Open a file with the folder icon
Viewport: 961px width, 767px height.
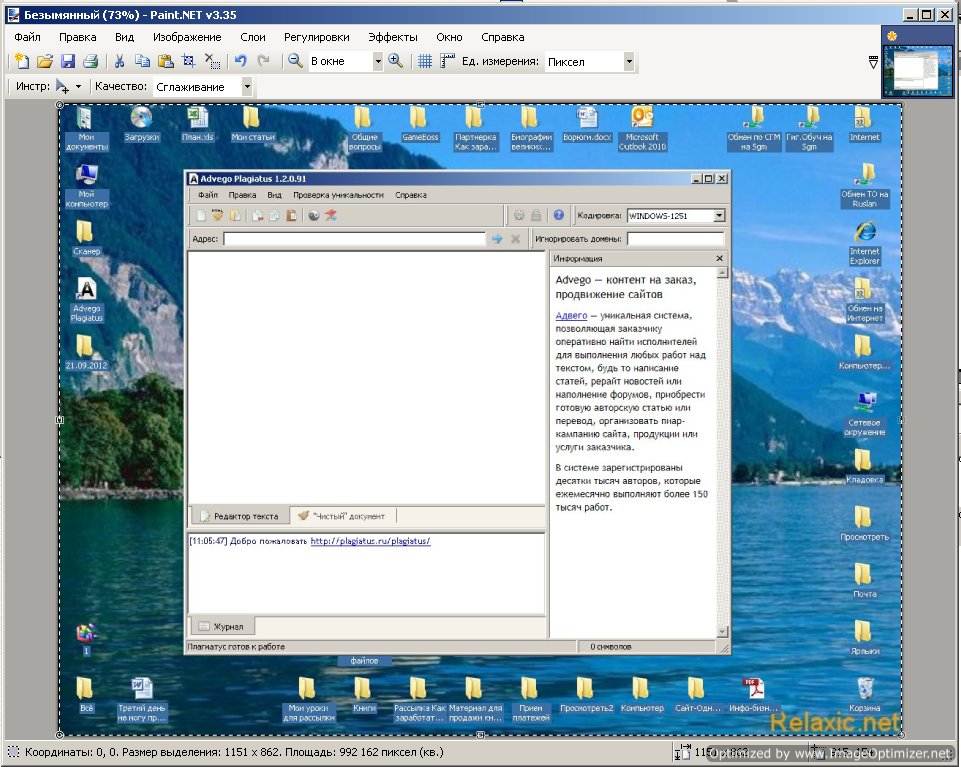(45, 61)
